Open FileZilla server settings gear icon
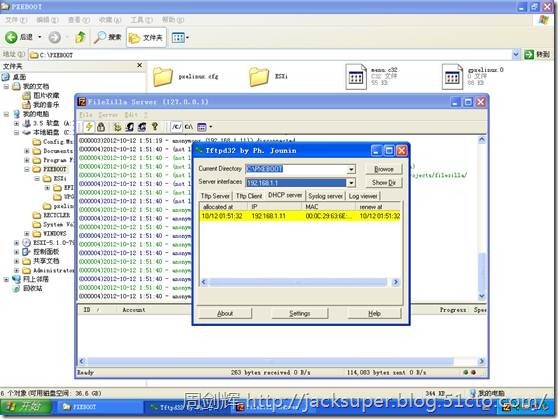The width and height of the screenshot is (558, 419). (x=117, y=127)
